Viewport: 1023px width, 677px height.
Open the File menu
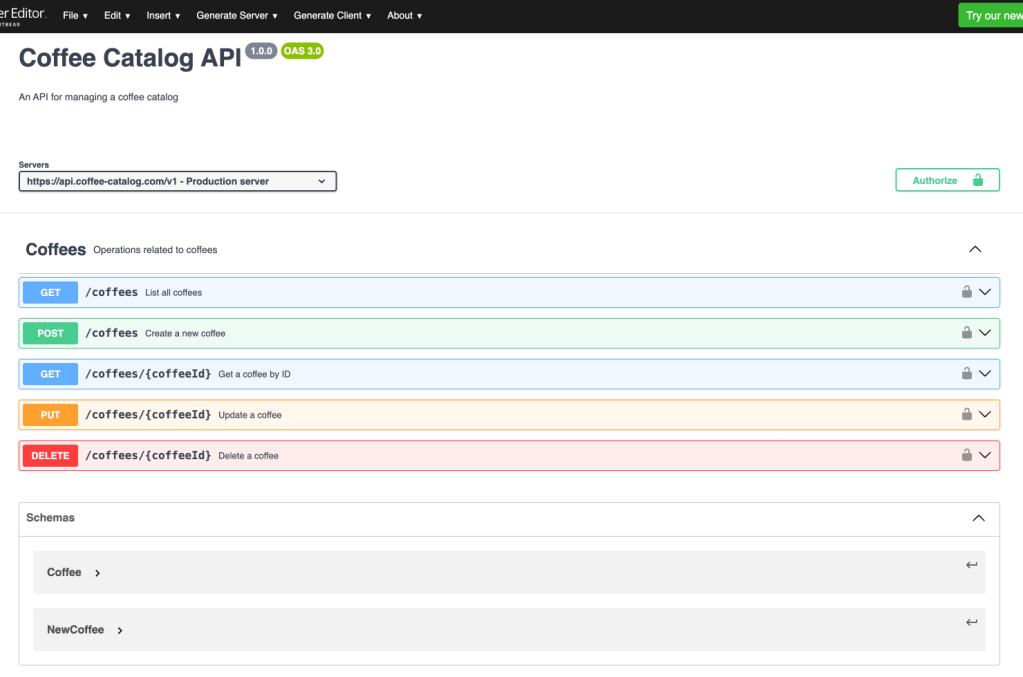pos(75,16)
